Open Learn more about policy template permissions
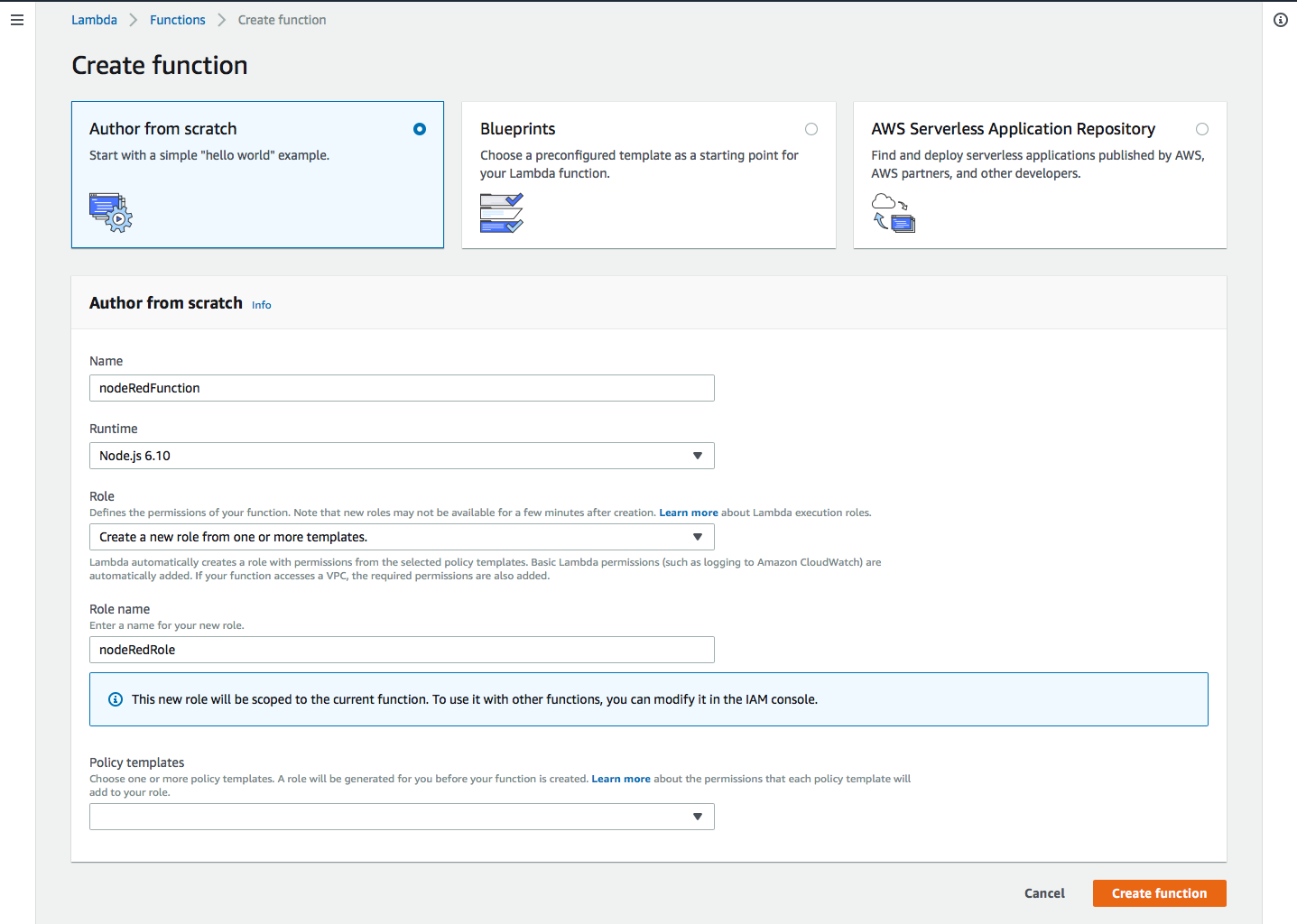The image size is (1297, 924). coord(621,779)
